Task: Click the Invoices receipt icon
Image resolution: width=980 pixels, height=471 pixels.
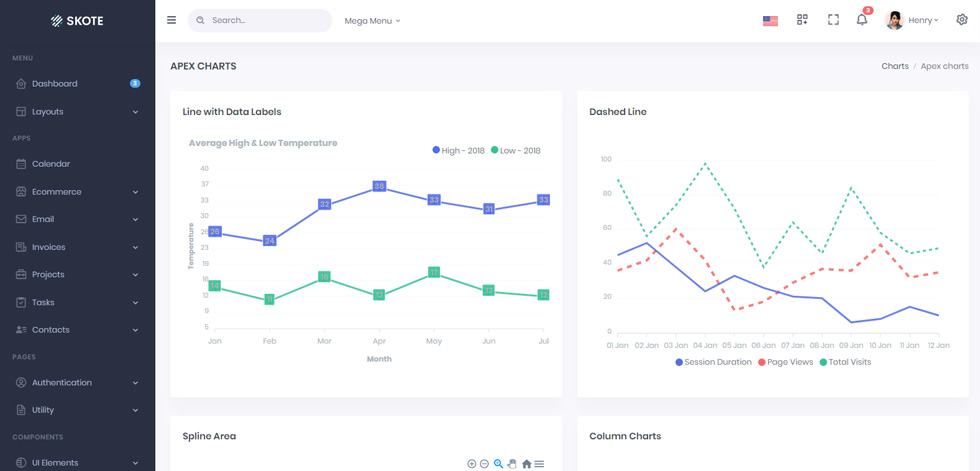Action: (21, 247)
